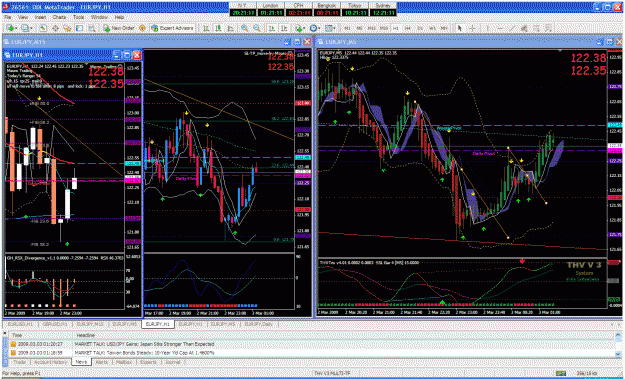Open the 'Taiwan Bonds Steady' news headline
This screenshot has height=379, width=625.
[144, 352]
